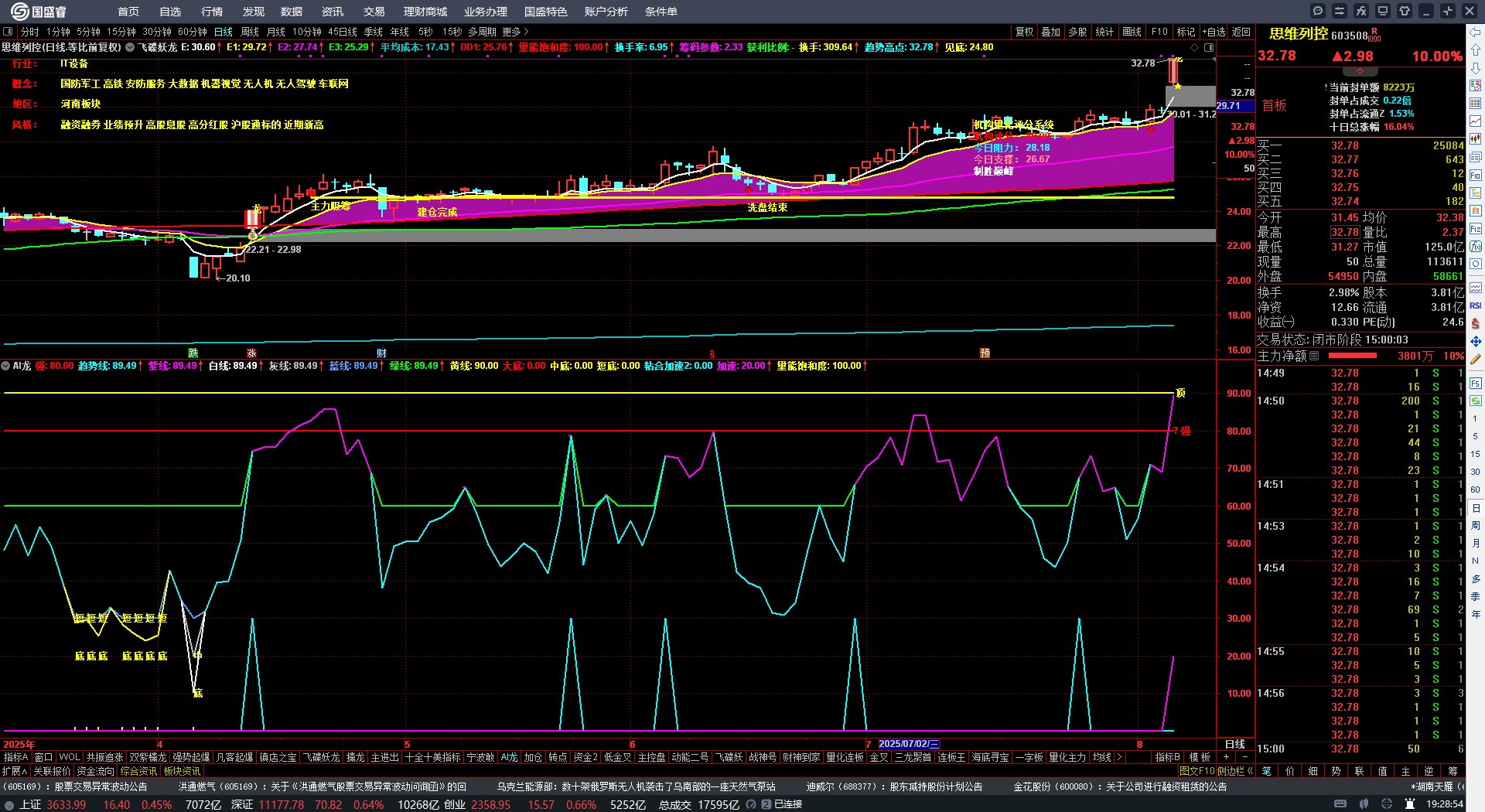Image resolution: width=1485 pixels, height=812 pixels.
Task: Open the skin shirt icon in title bar
Action: (1405, 11)
